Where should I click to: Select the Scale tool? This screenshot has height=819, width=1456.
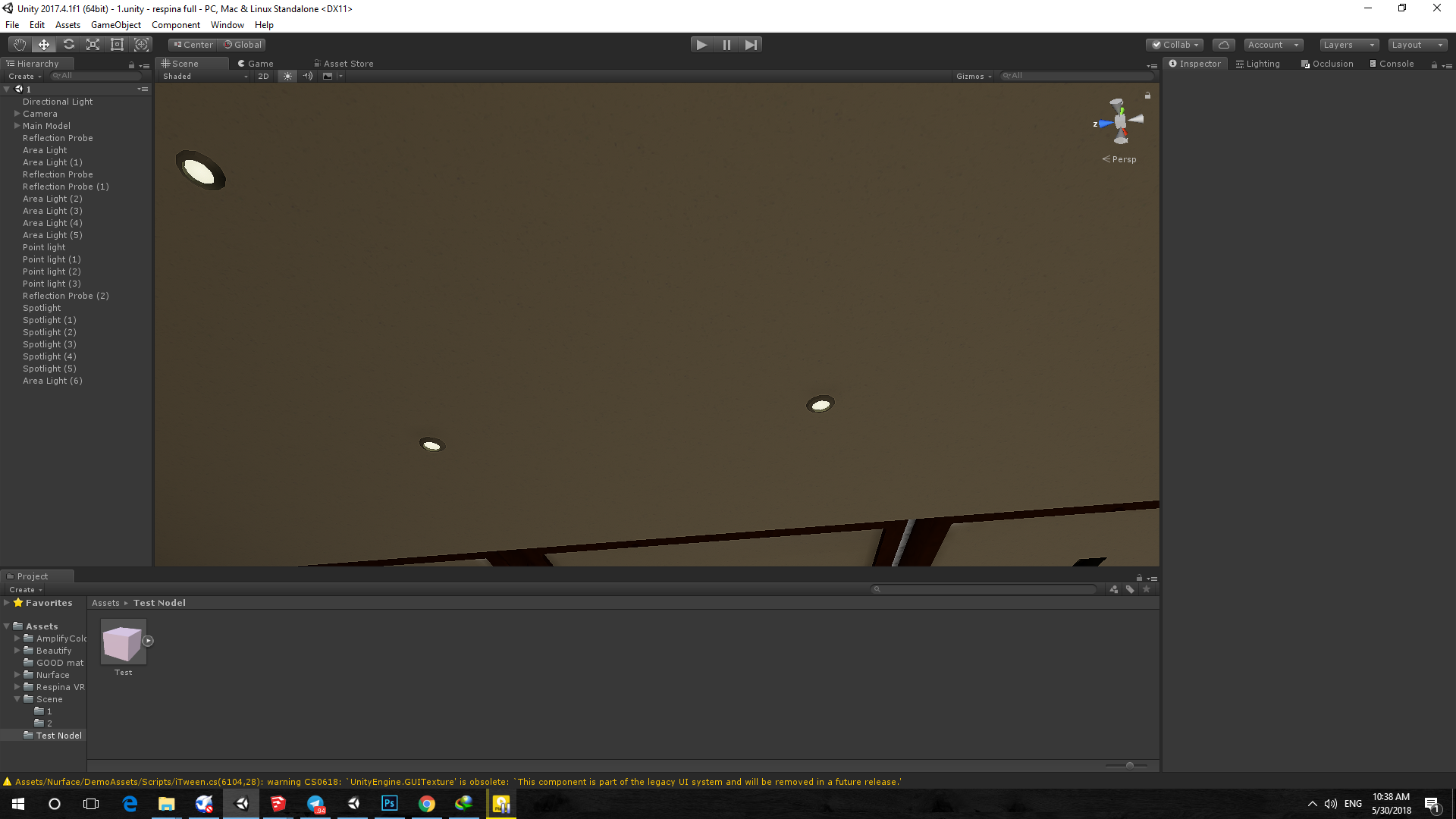pos(93,45)
